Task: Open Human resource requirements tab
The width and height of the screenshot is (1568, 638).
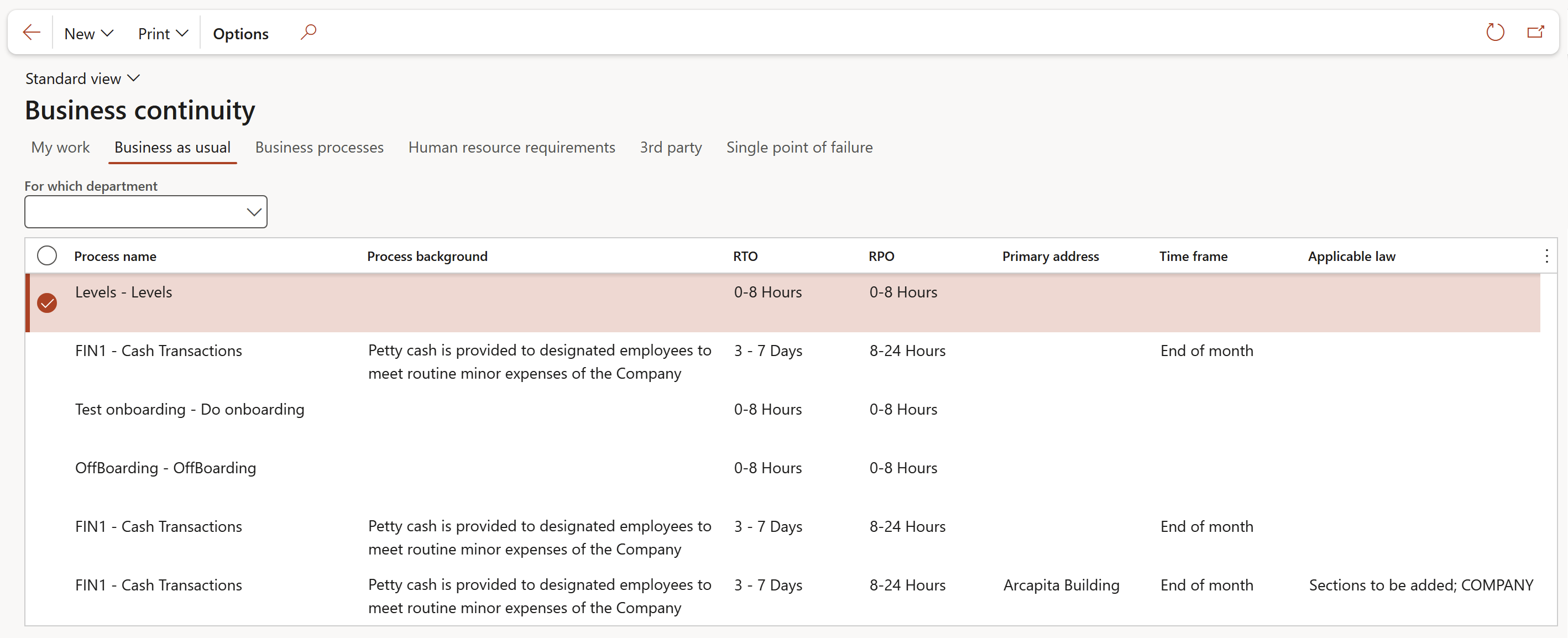Action: [x=511, y=147]
